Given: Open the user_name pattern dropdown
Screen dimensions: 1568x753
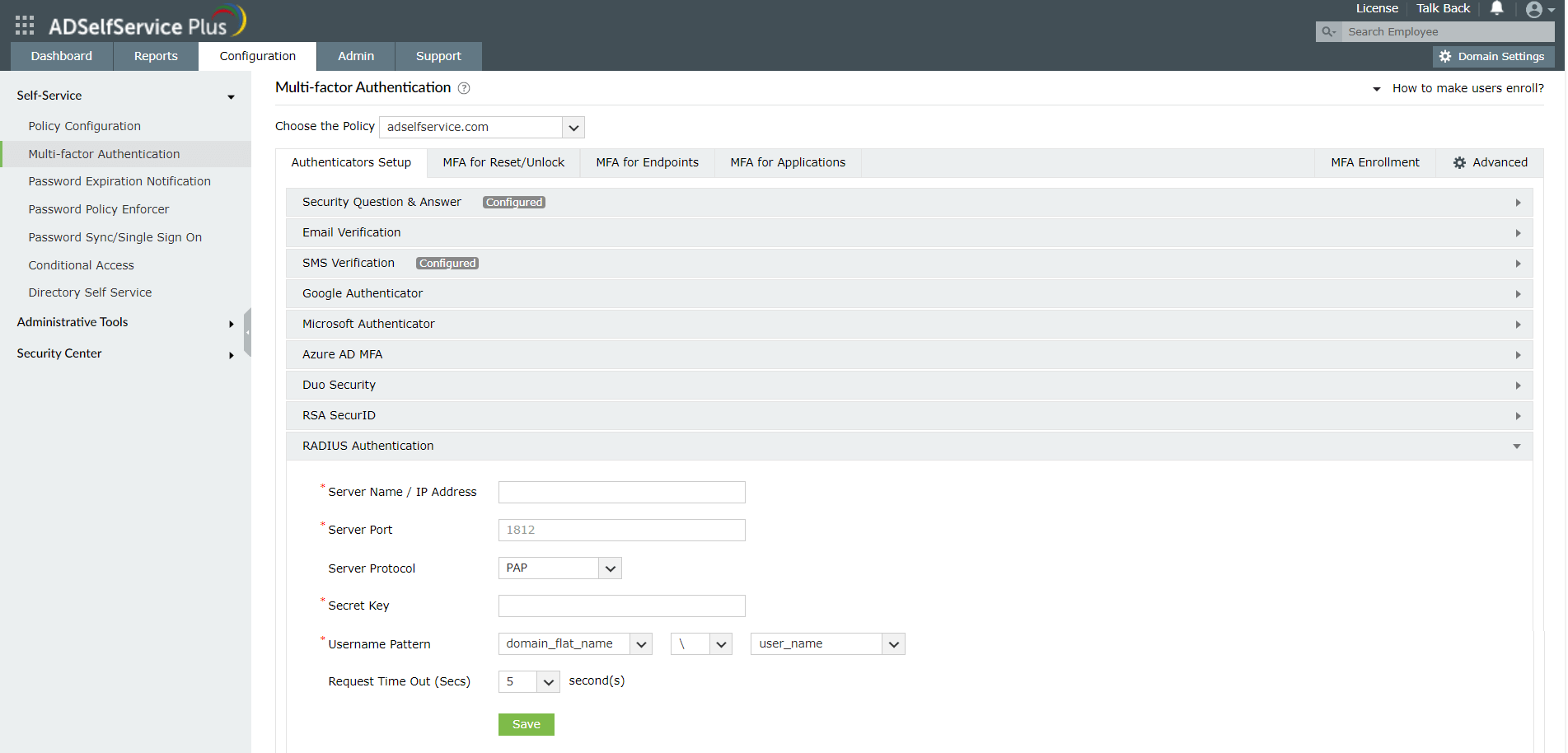Looking at the screenshot, I should (828, 644).
